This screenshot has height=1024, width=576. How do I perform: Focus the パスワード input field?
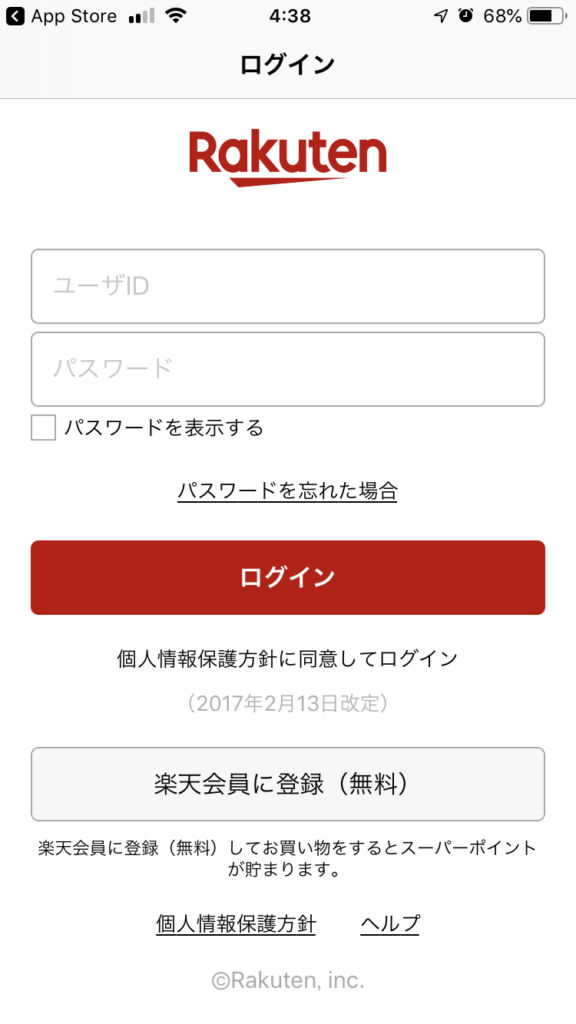pyautogui.click(x=288, y=369)
